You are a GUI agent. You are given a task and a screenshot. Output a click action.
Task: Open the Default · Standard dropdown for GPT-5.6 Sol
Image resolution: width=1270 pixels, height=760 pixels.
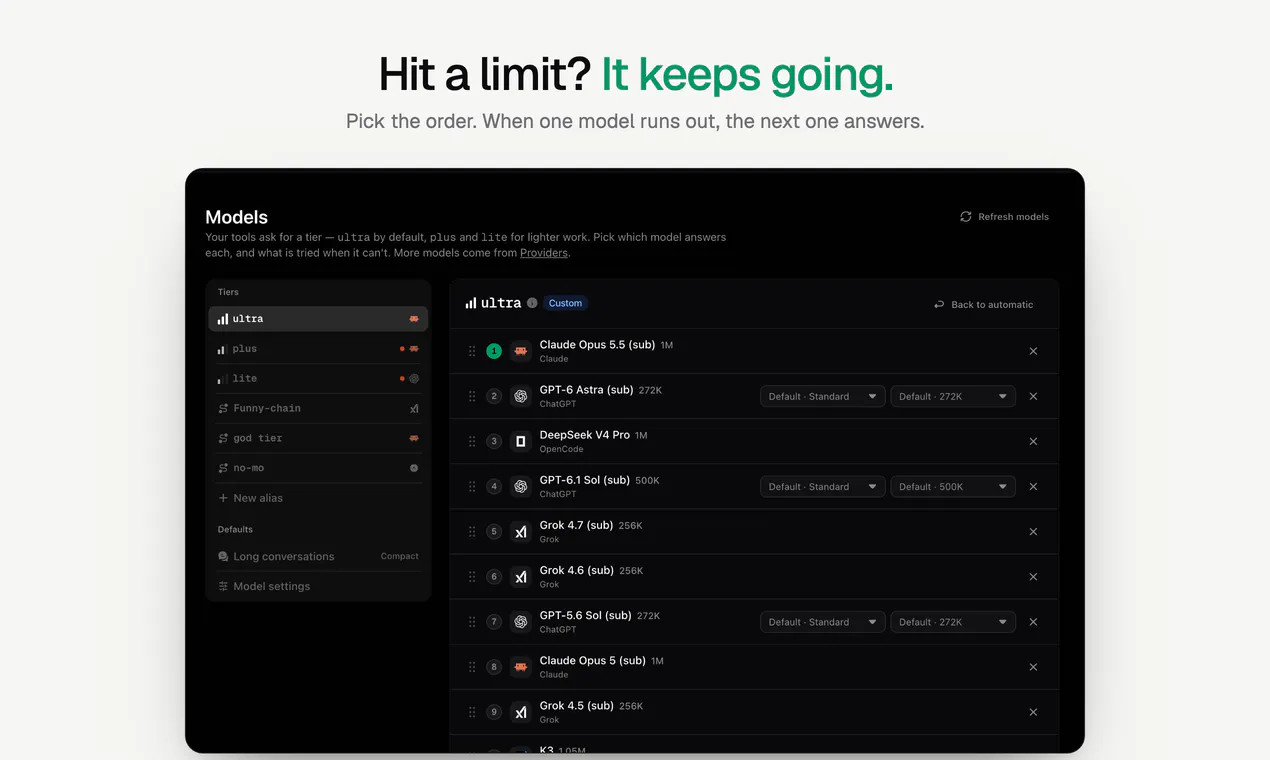tap(822, 622)
